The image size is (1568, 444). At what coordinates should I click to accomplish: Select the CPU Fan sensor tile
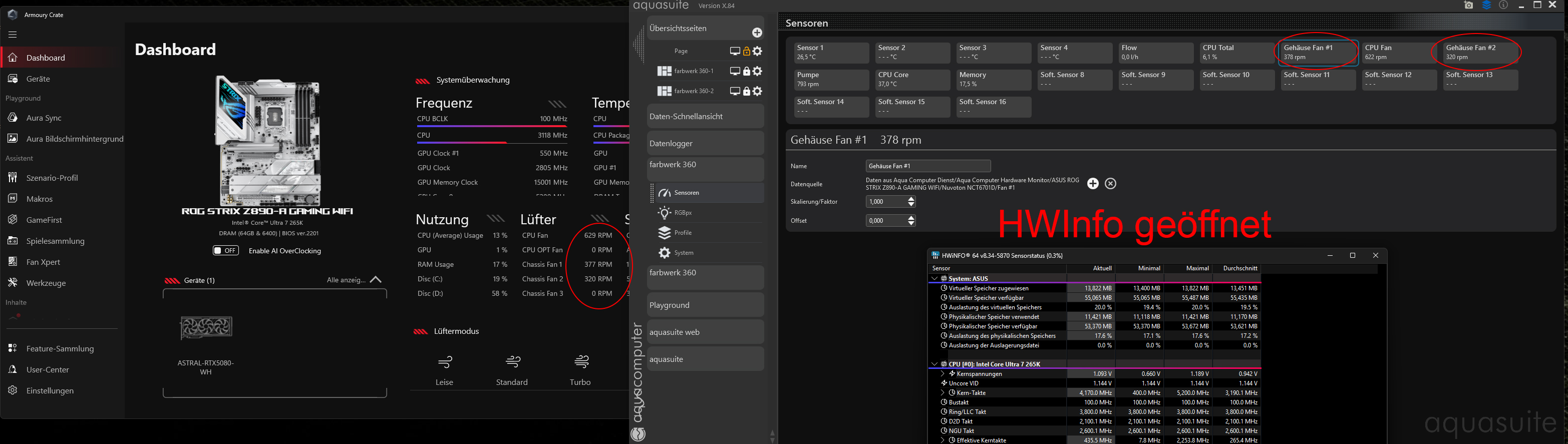(x=1399, y=52)
